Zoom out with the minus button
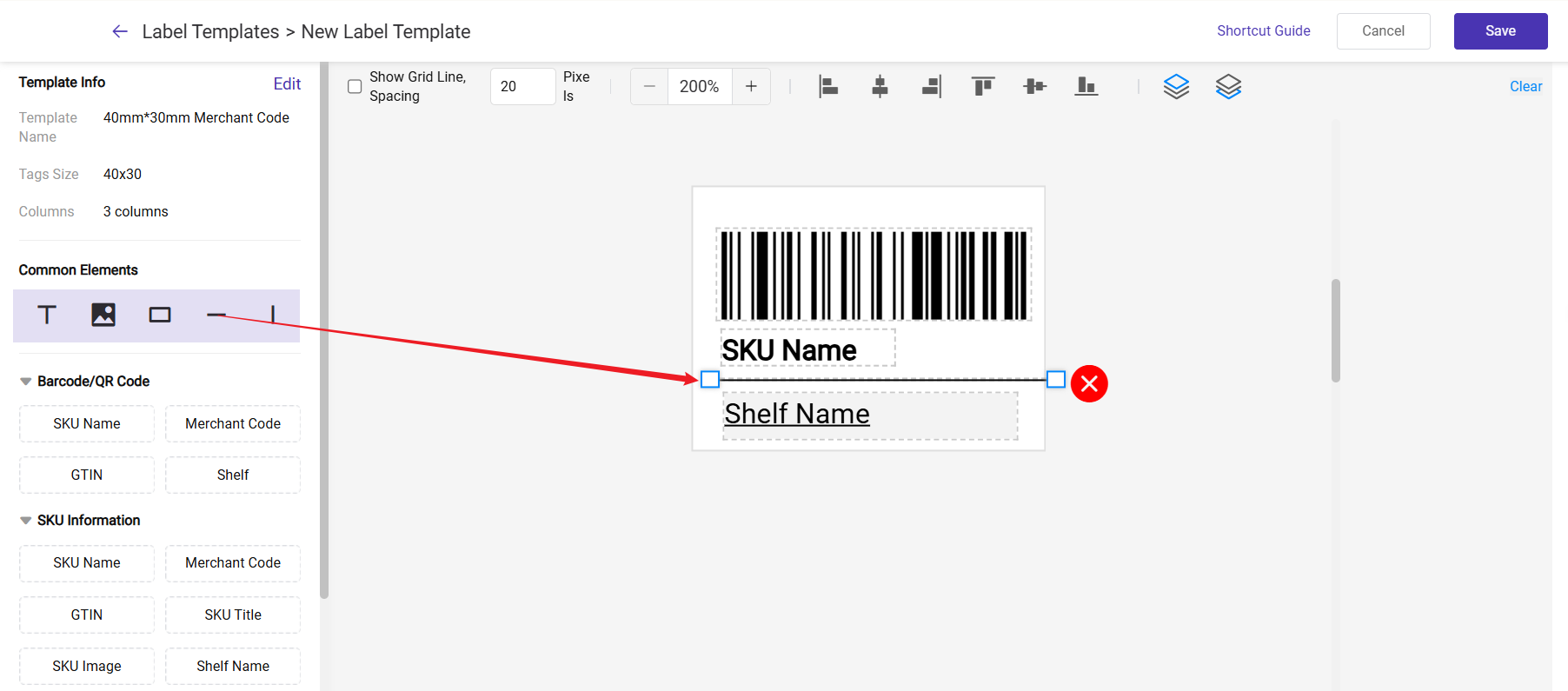The width and height of the screenshot is (1568, 691). pyautogui.click(x=649, y=86)
